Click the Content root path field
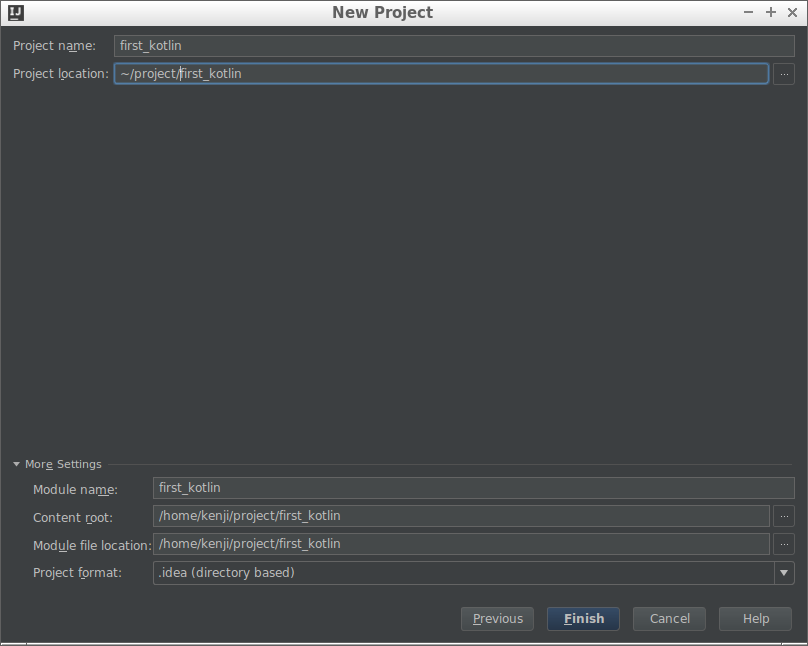The height and width of the screenshot is (646, 808). (x=461, y=516)
